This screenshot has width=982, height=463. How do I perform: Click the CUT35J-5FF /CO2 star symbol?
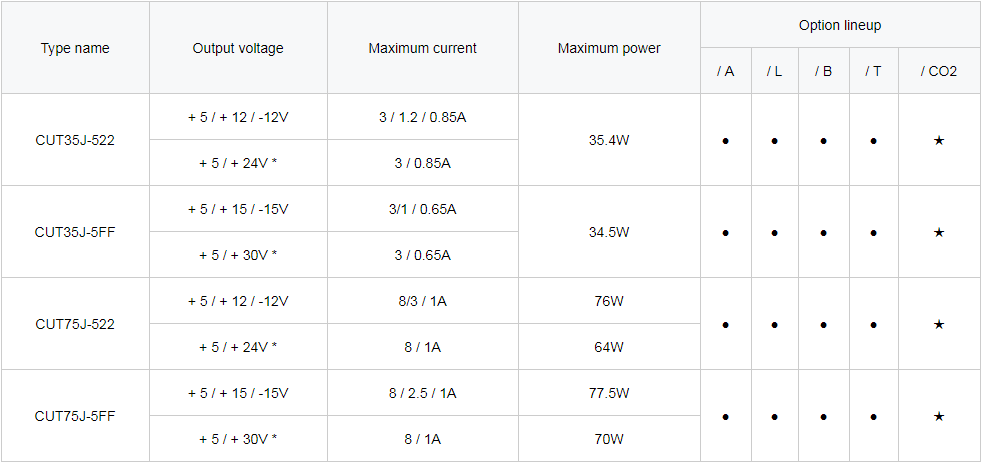click(x=938, y=232)
